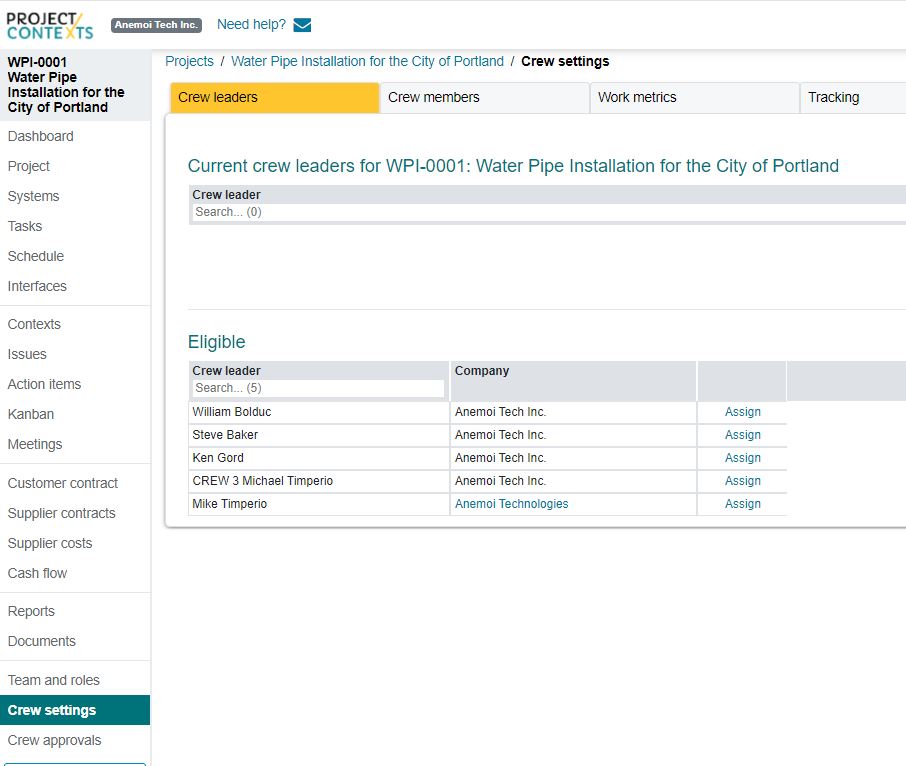Click the Project Contexts logo
Viewport: 906px width, 766px height.
(50, 26)
